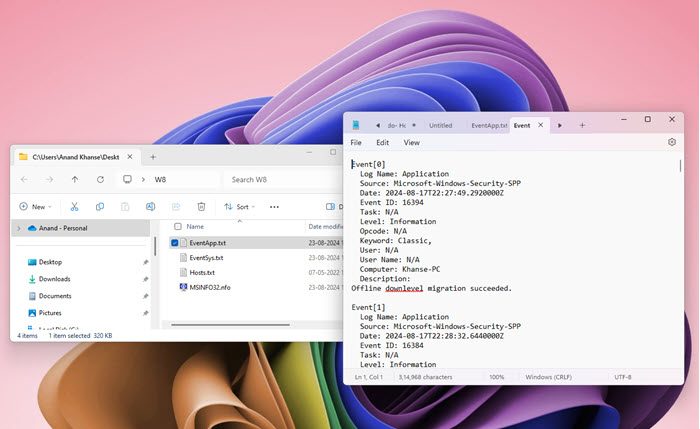The image size is (700, 429).
Task: Click the Cut scissors icon in Explorer toolbar
Action: point(74,206)
